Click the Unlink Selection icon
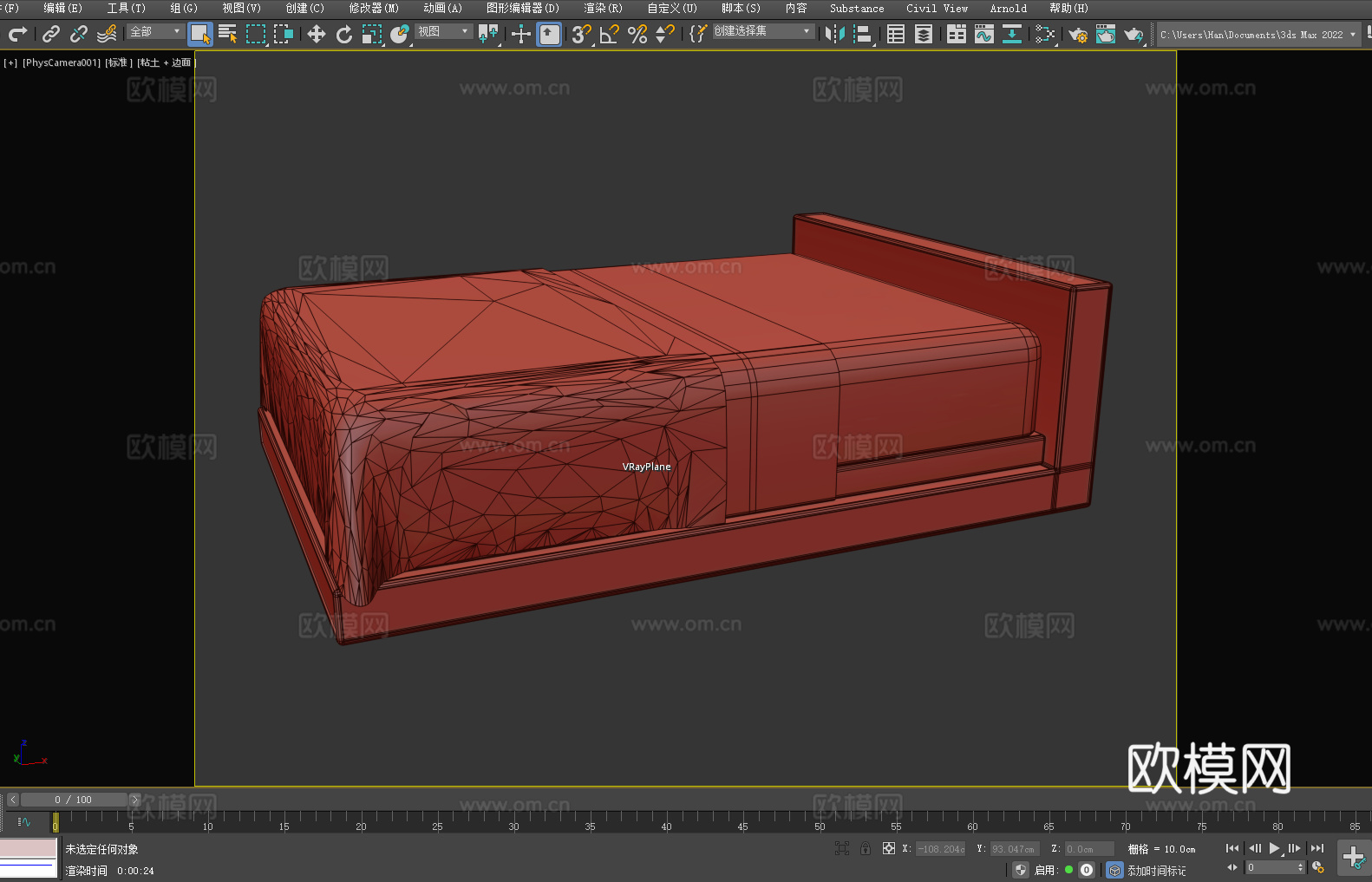1372x882 pixels. coord(79,34)
